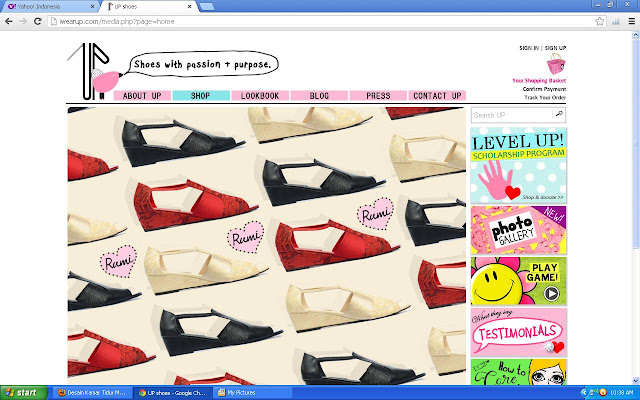This screenshot has height=400, width=640.
Task: Open the CONTACT UP menu item
Action: pyautogui.click(x=437, y=96)
